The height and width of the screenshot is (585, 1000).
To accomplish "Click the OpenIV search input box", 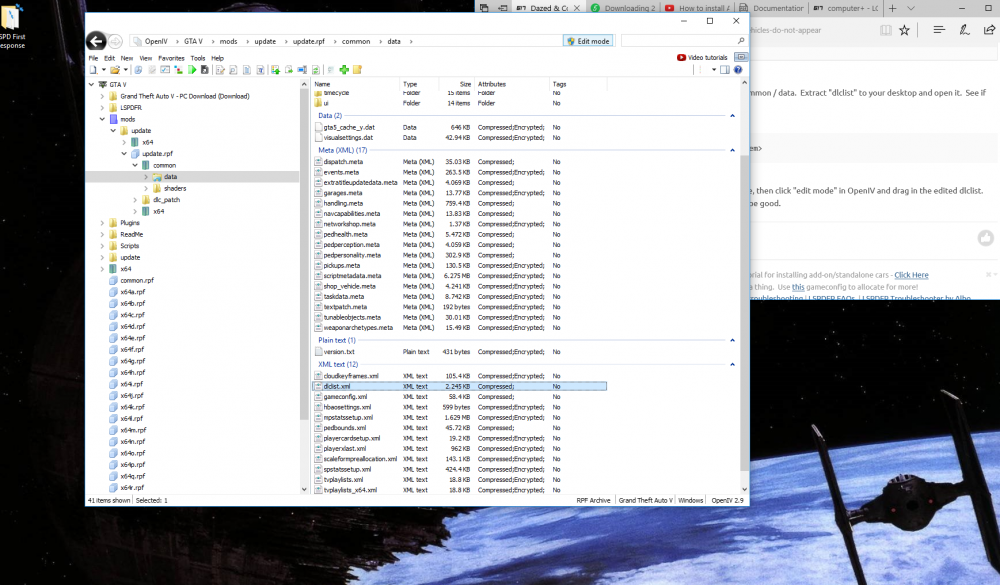I will pos(680,41).
